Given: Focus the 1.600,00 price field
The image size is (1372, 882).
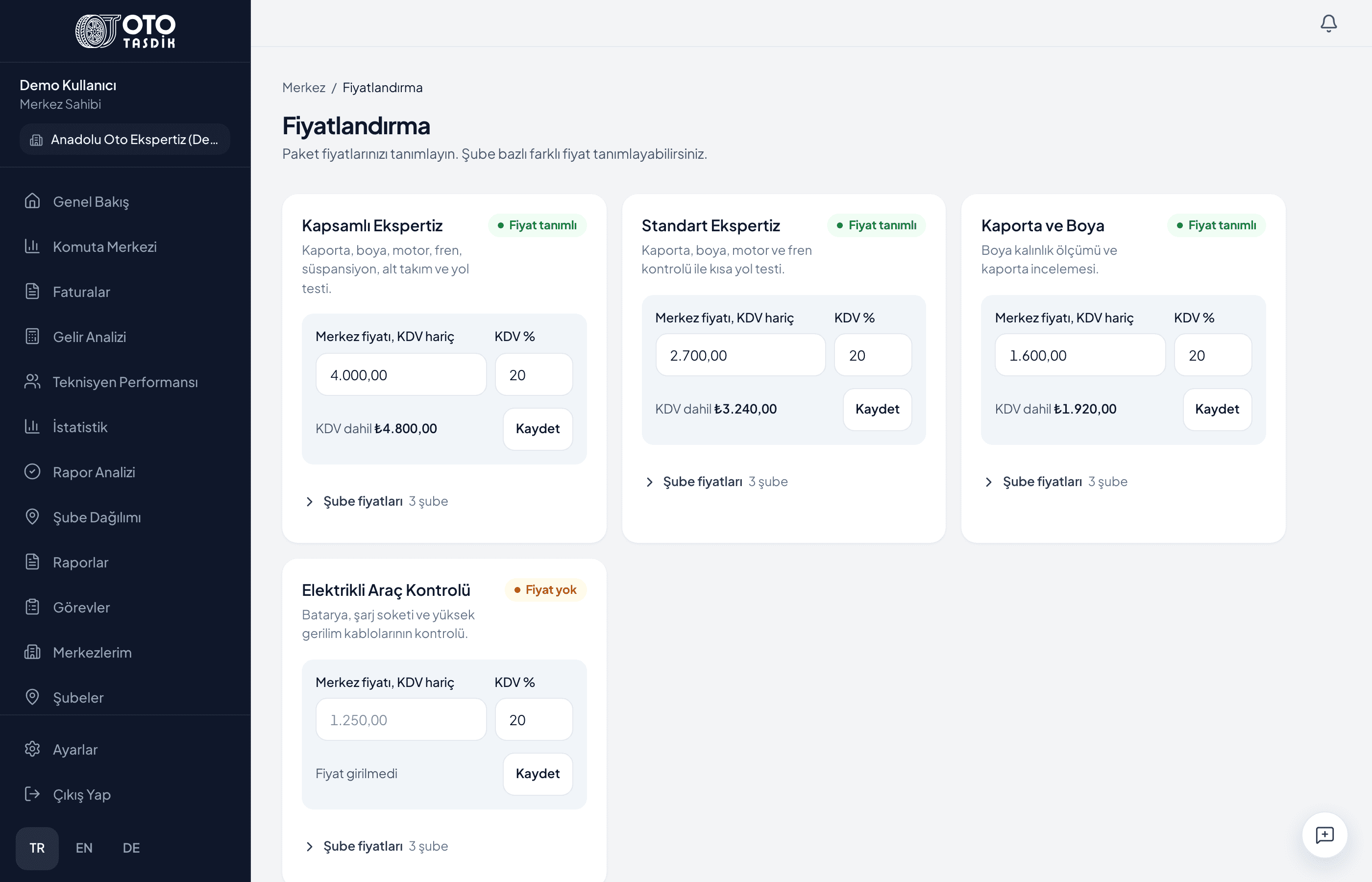Looking at the screenshot, I should [x=1080, y=355].
